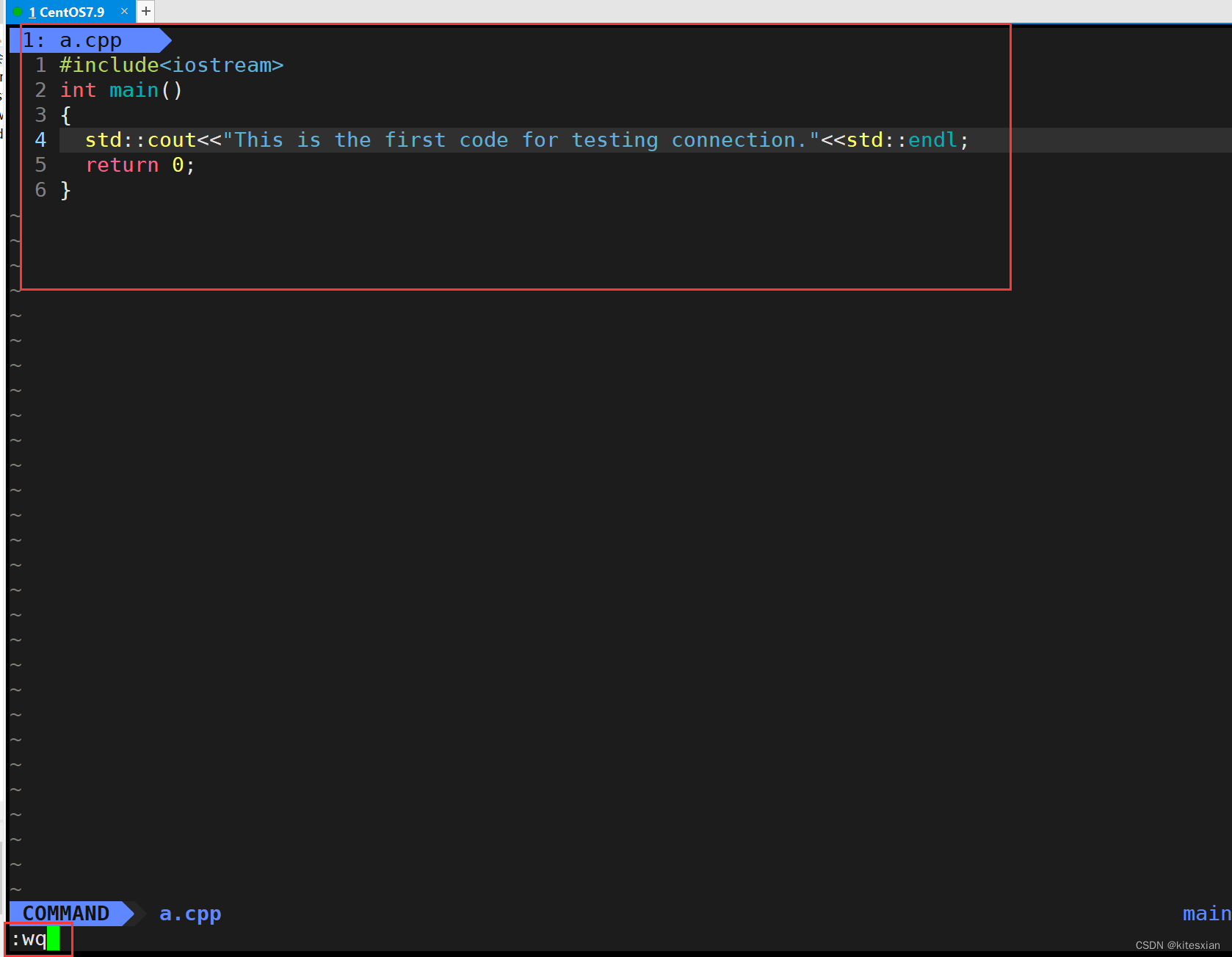Select the COMMAND mode indicator
This screenshot has width=1232, height=957.
point(66,913)
